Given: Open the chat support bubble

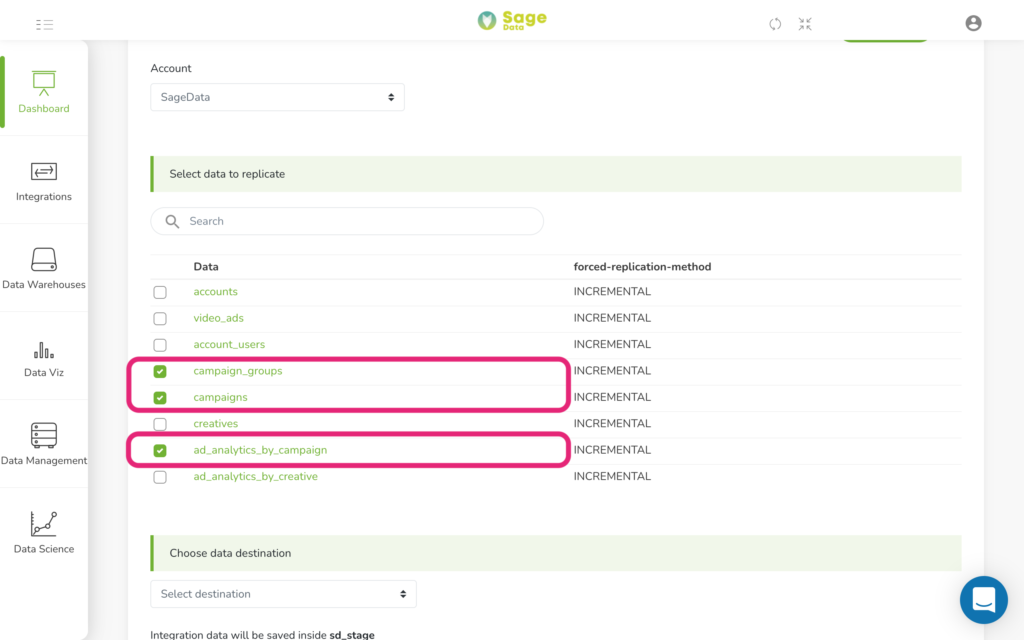Looking at the screenshot, I should pos(984,600).
